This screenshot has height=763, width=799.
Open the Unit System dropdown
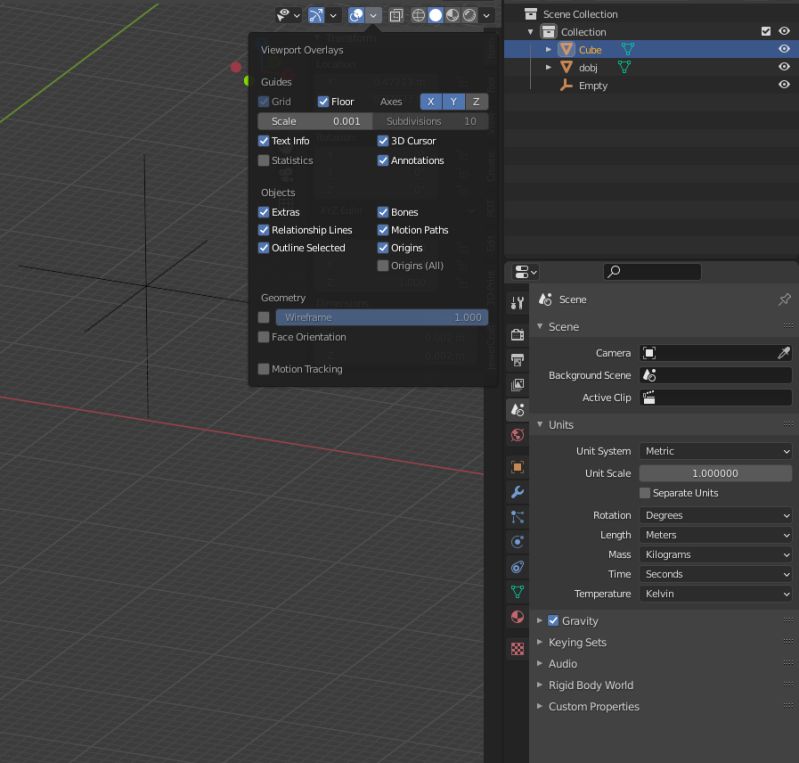(715, 451)
